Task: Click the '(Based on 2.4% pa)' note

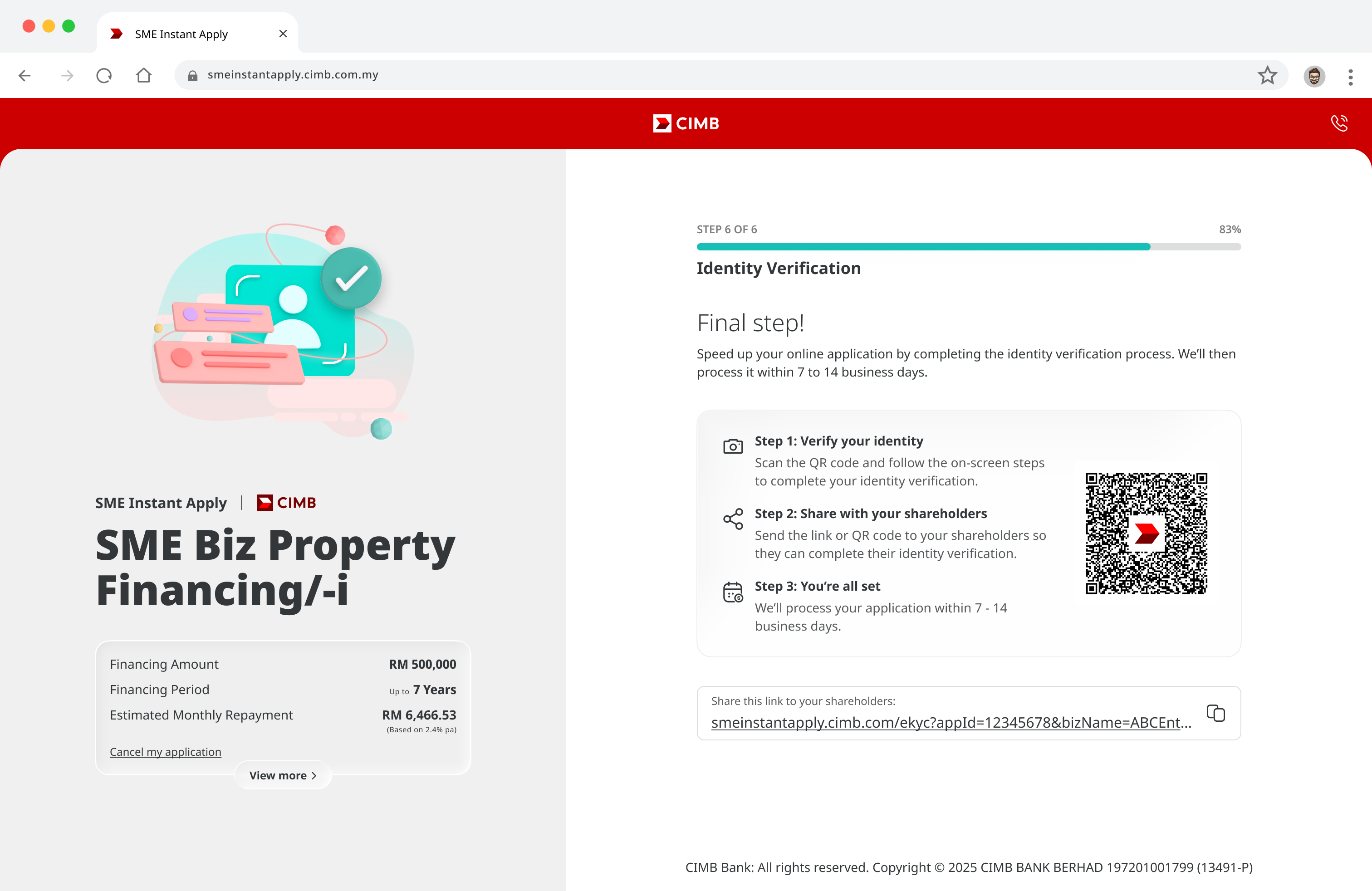Action: (x=421, y=729)
